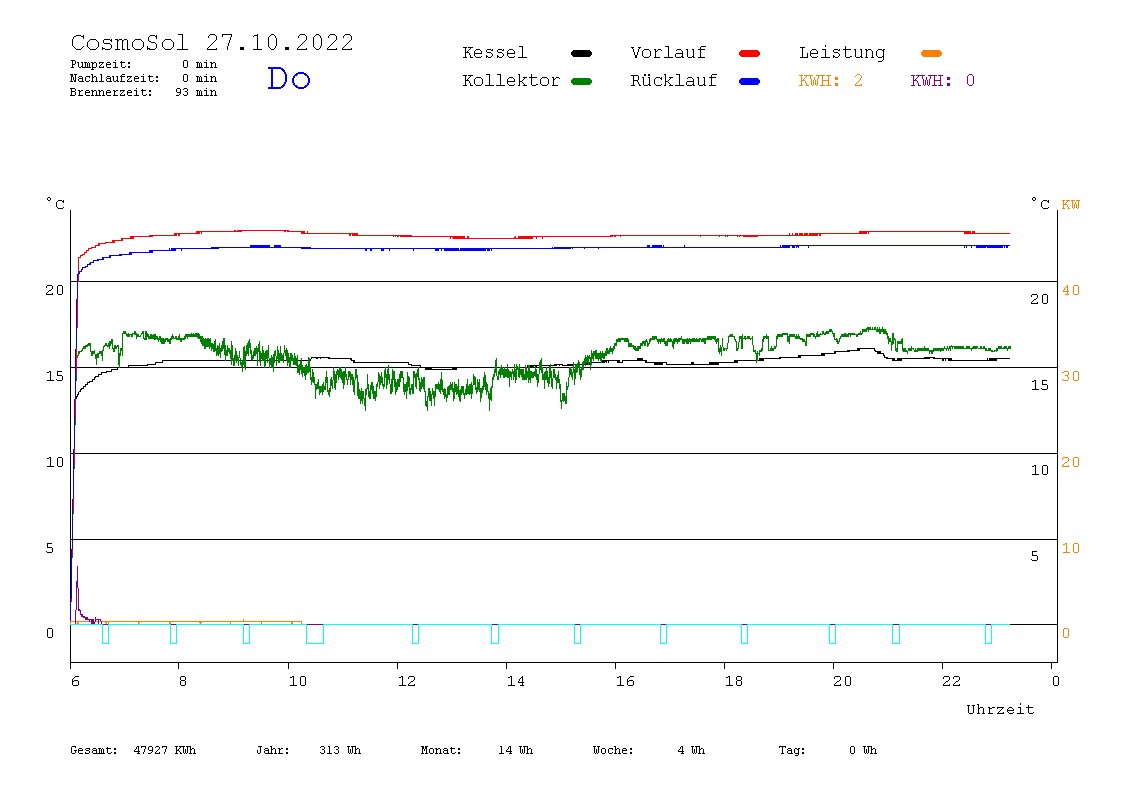This screenshot has width=1148, height=812.
Task: Click the '16' hour tick label
Action: pyautogui.click(x=625, y=681)
